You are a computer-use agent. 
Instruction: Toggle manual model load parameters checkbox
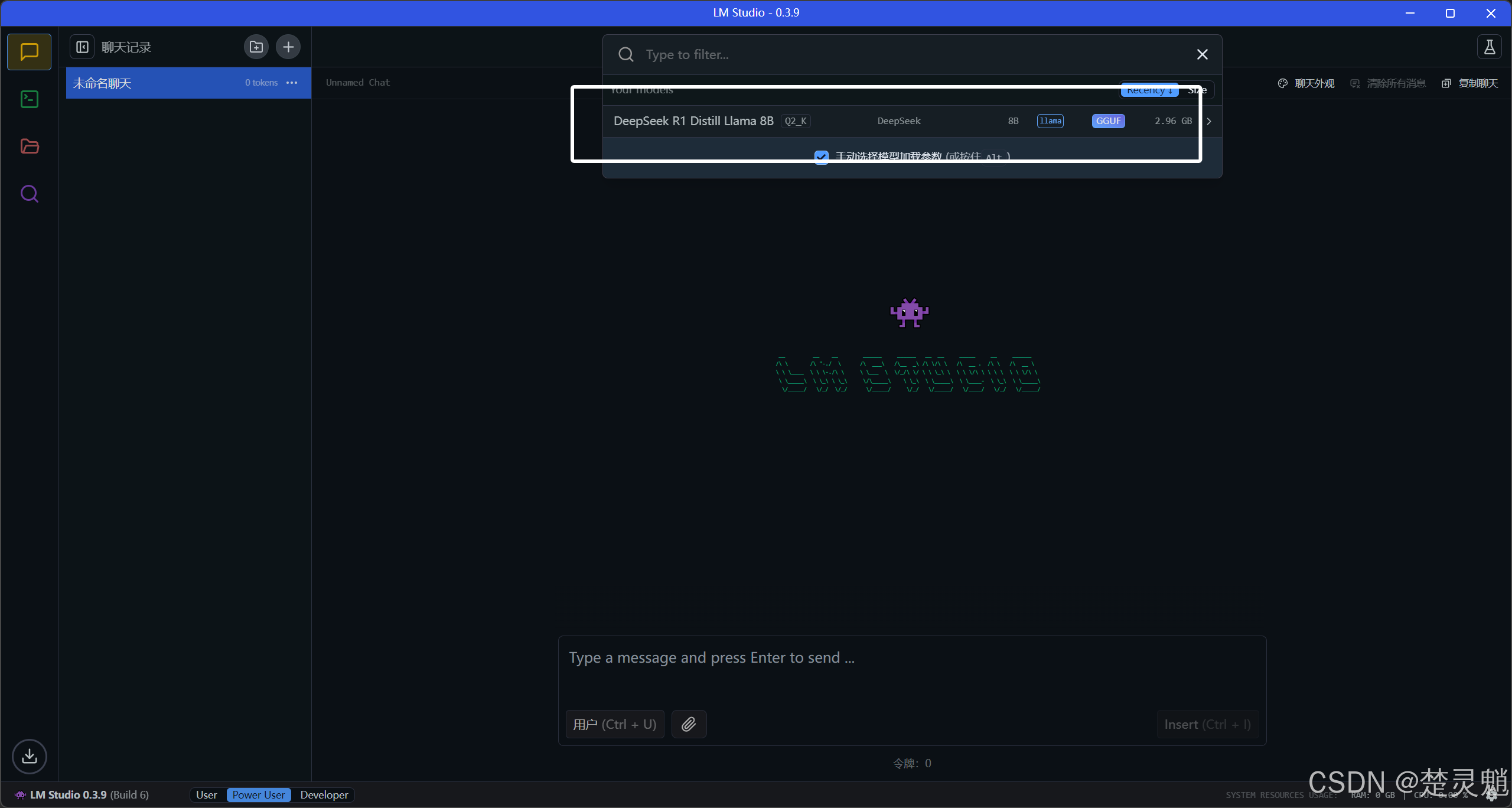point(821,157)
